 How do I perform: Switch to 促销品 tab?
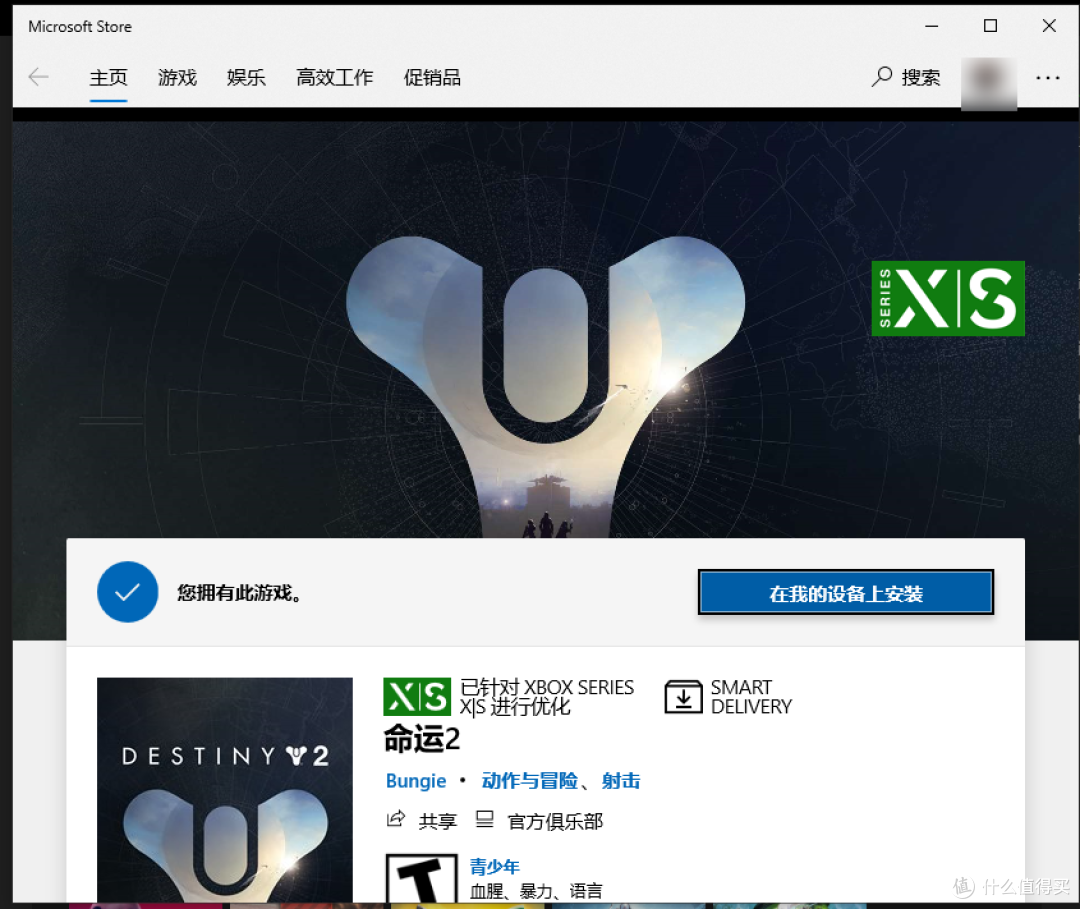tap(432, 77)
